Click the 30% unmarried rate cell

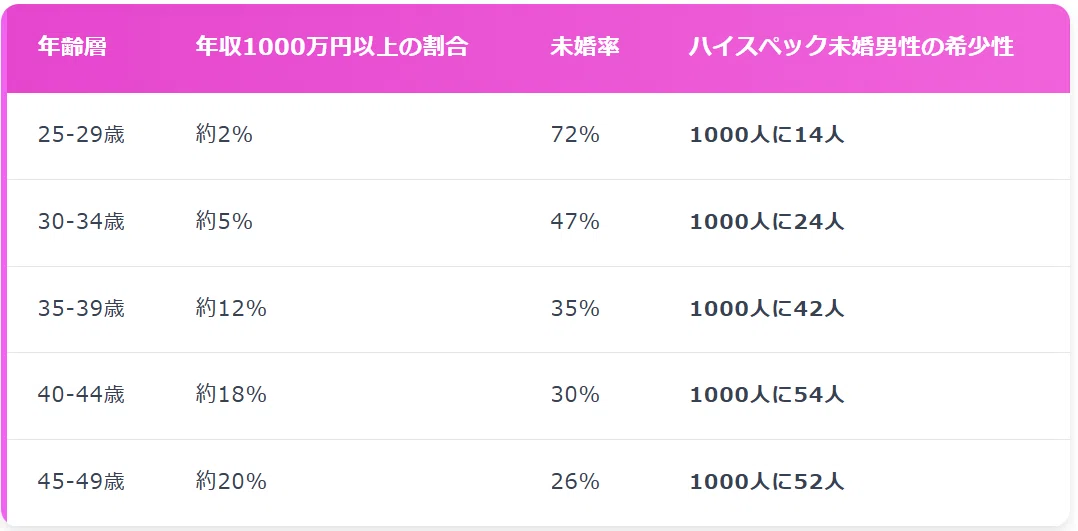coord(575,395)
